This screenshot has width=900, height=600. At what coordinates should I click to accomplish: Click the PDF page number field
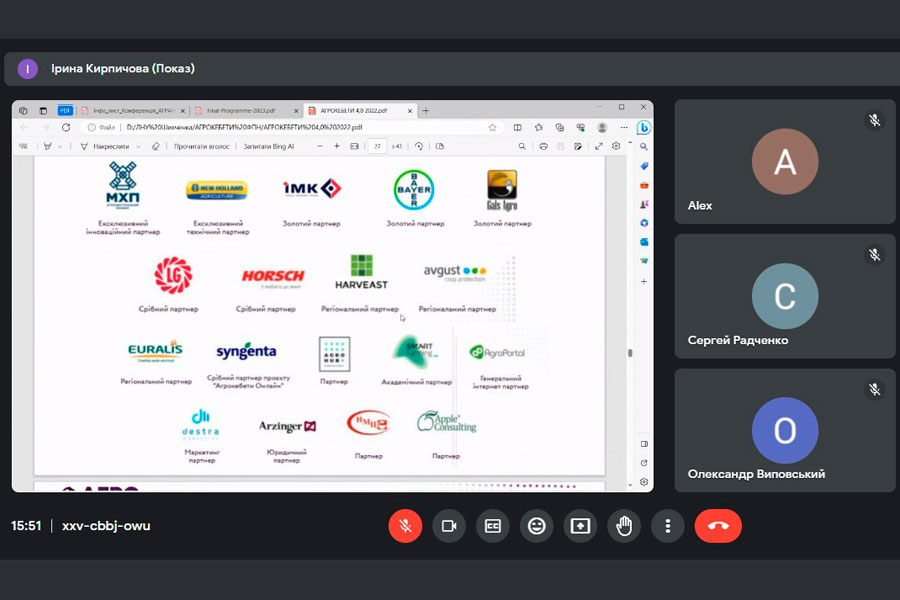377,146
